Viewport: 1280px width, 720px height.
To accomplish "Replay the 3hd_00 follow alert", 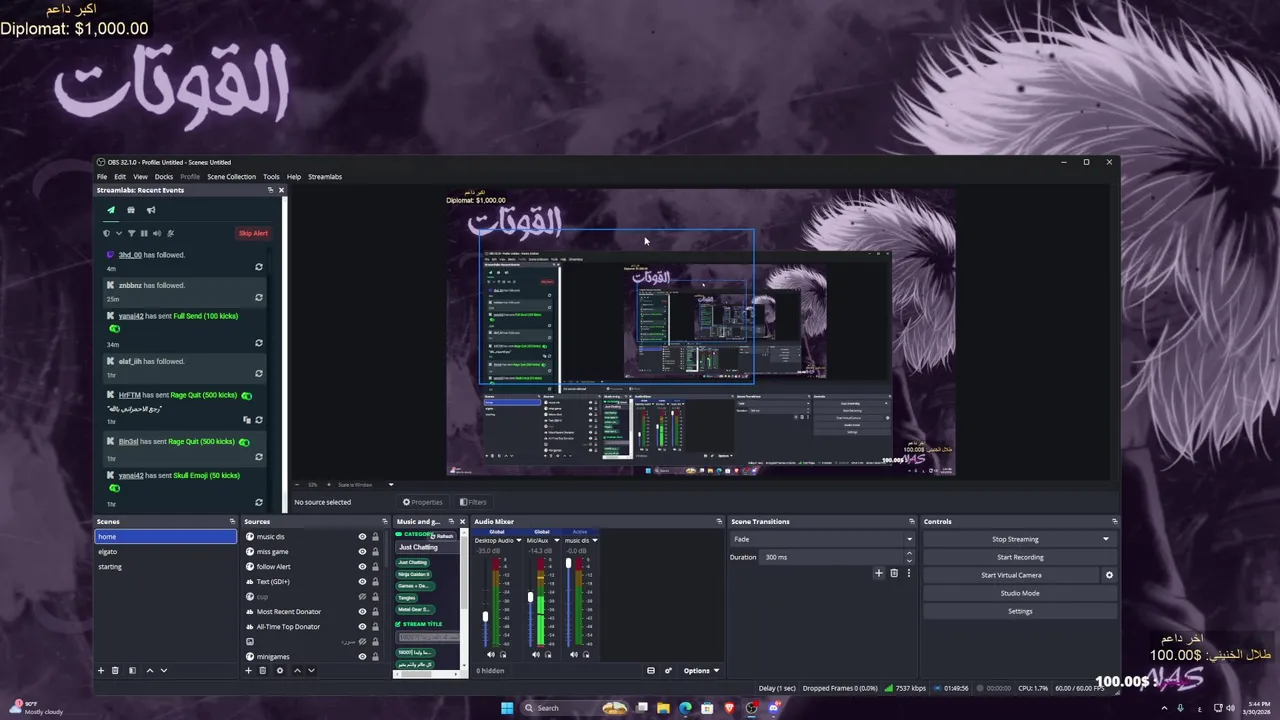I will coord(259,267).
